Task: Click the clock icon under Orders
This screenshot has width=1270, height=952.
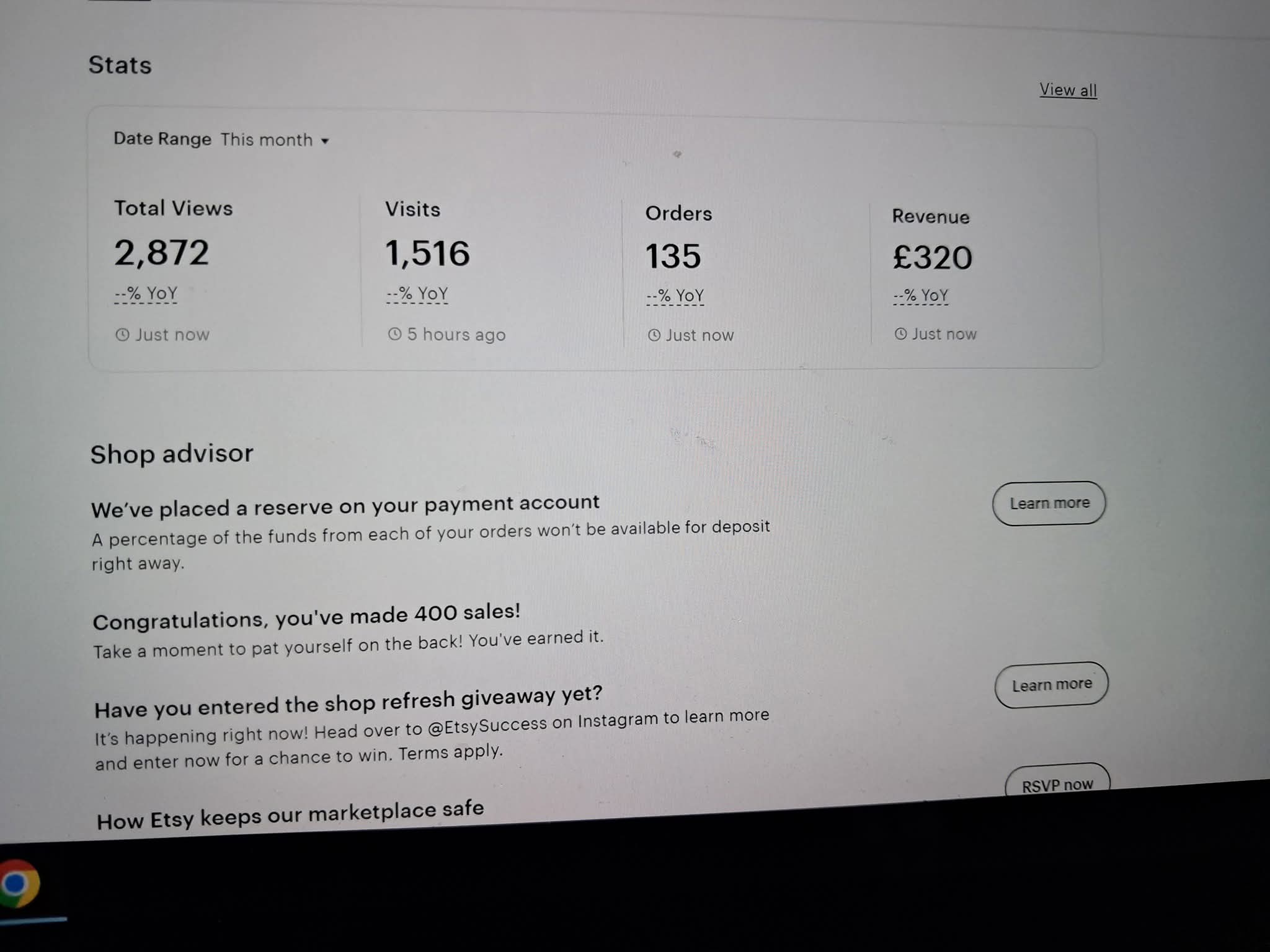Action: pos(654,335)
